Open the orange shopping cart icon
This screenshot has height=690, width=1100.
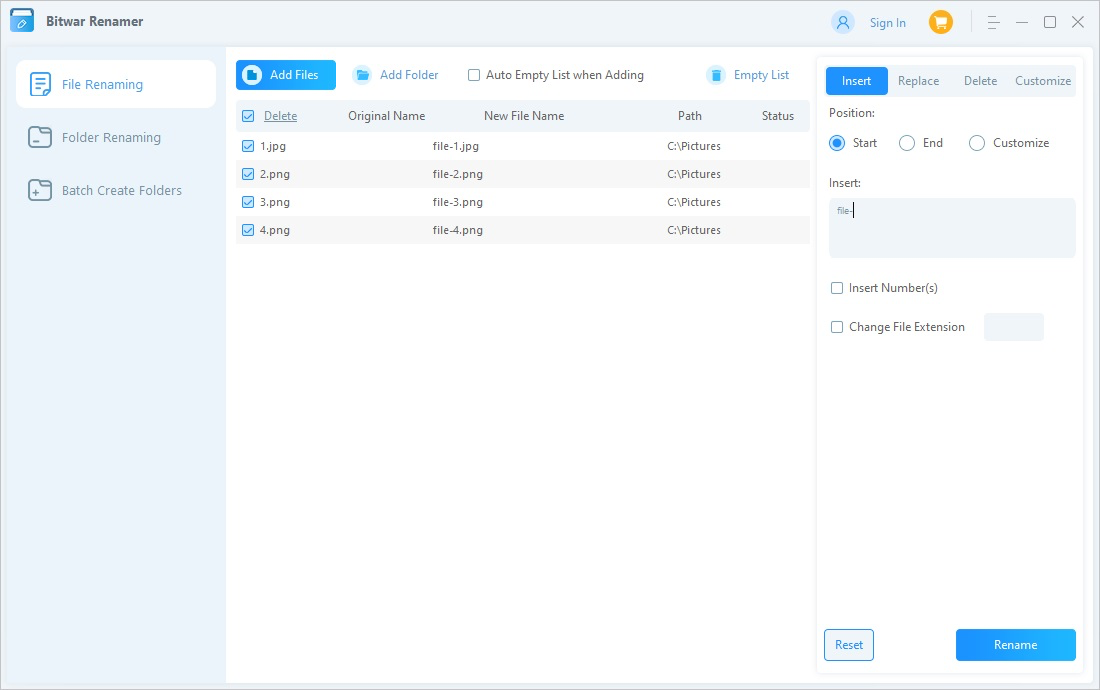tap(941, 22)
